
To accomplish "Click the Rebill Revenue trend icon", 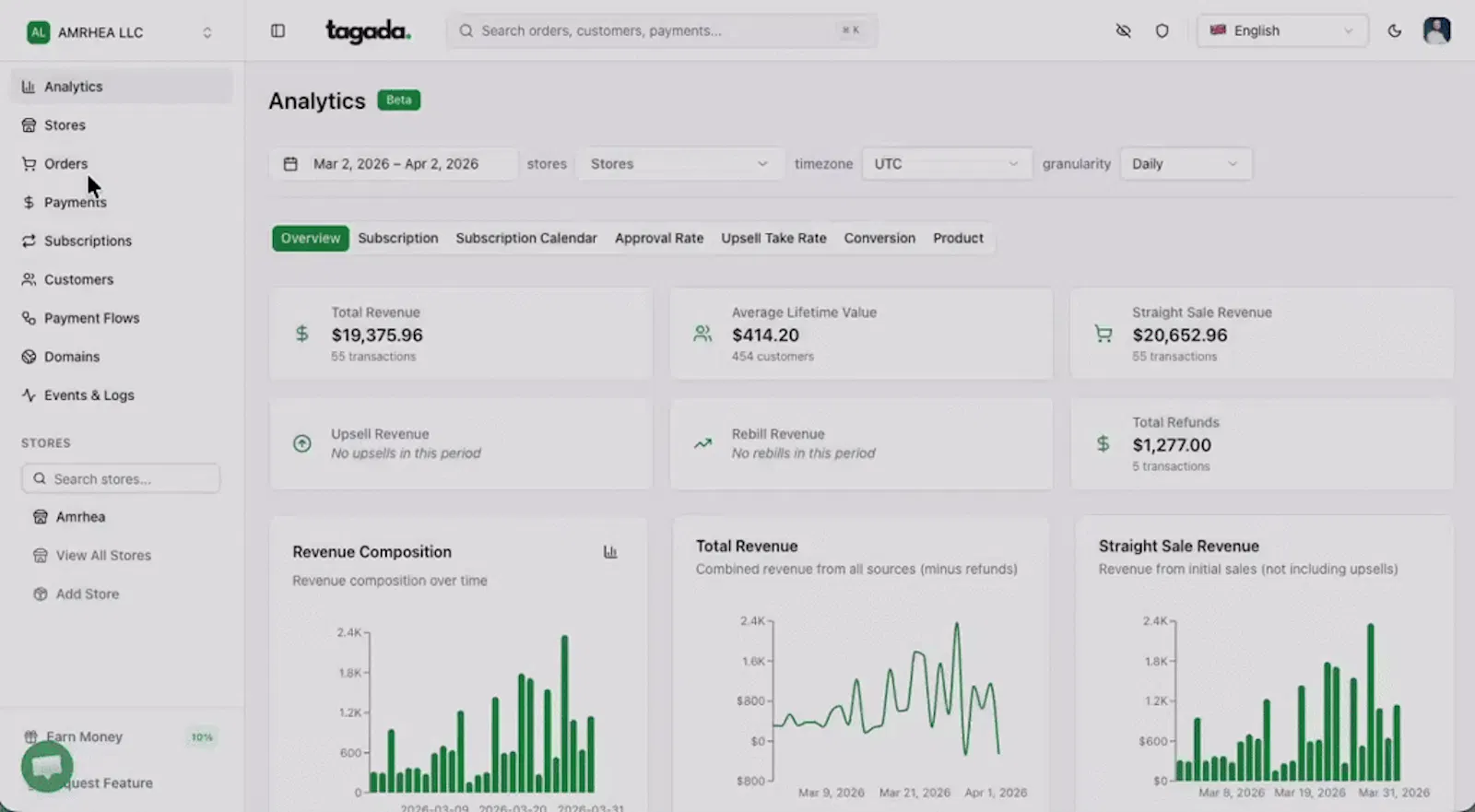I will pos(702,443).
